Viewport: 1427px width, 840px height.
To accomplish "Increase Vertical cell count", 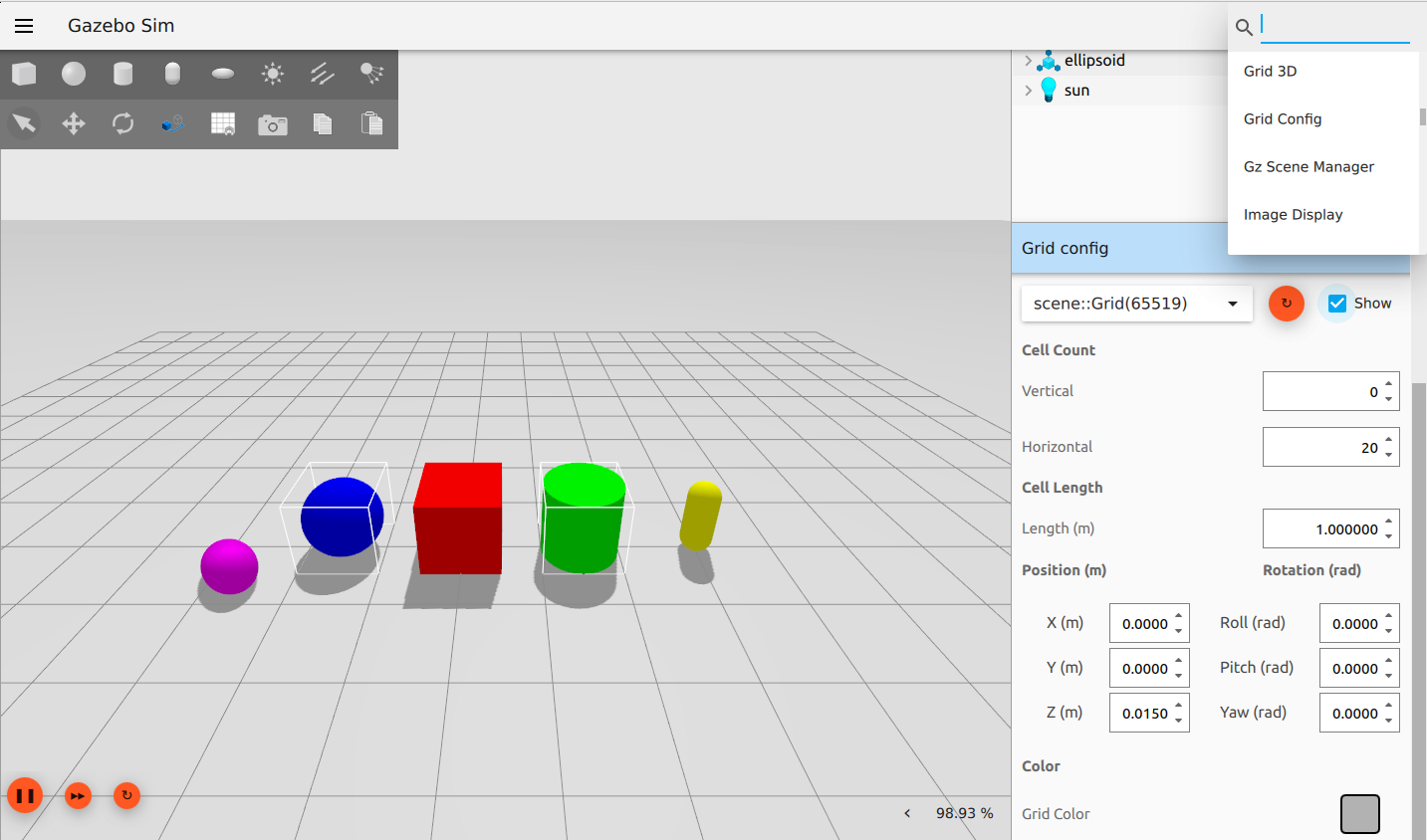I will tap(1388, 384).
